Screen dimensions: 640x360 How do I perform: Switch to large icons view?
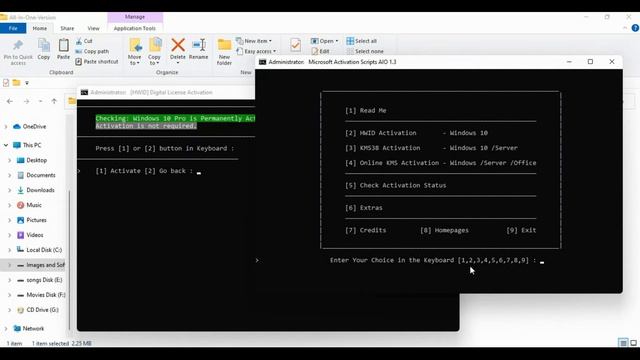point(633,343)
